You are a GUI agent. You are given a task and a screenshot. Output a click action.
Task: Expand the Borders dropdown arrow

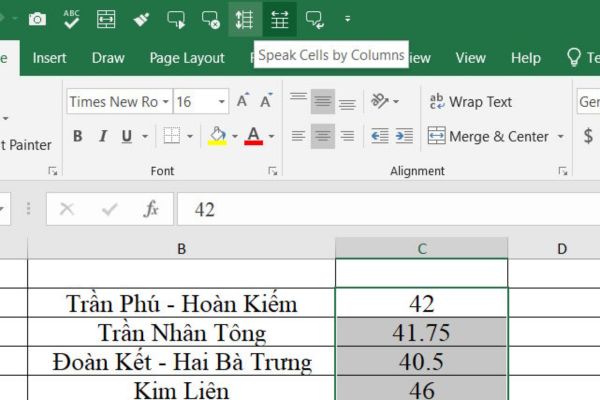pyautogui.click(x=190, y=136)
